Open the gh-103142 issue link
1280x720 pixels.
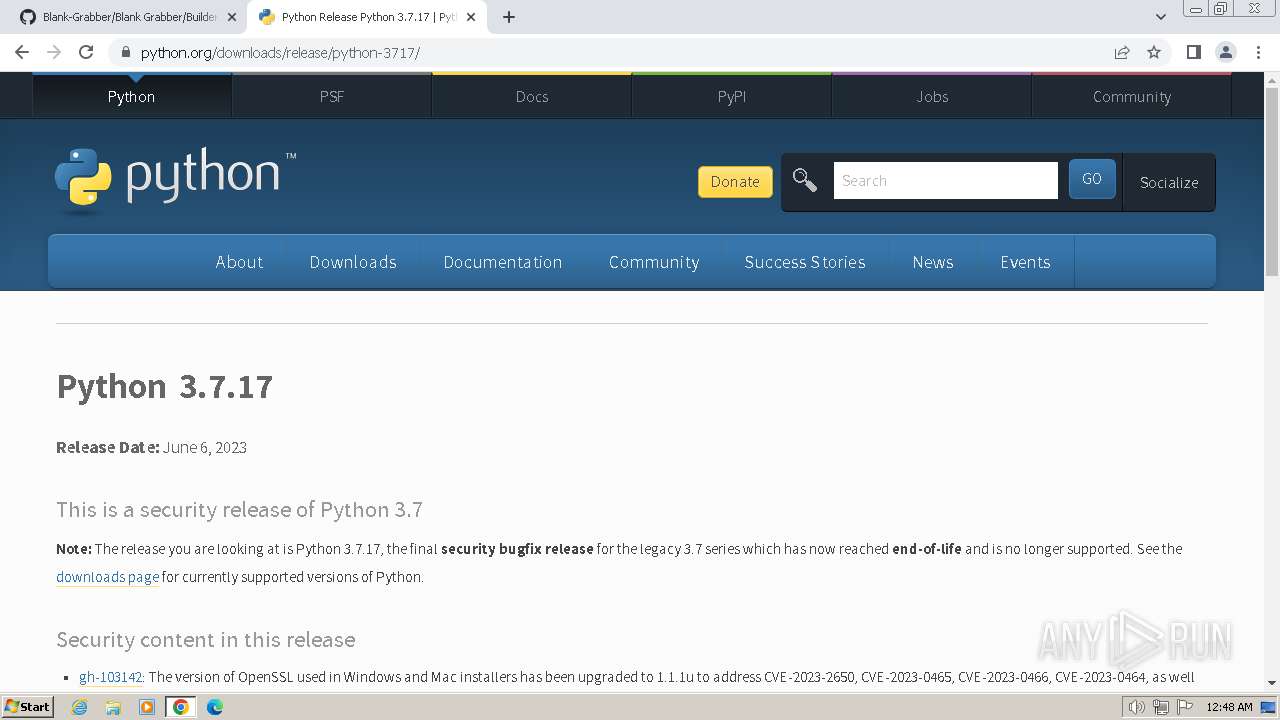tap(110, 677)
